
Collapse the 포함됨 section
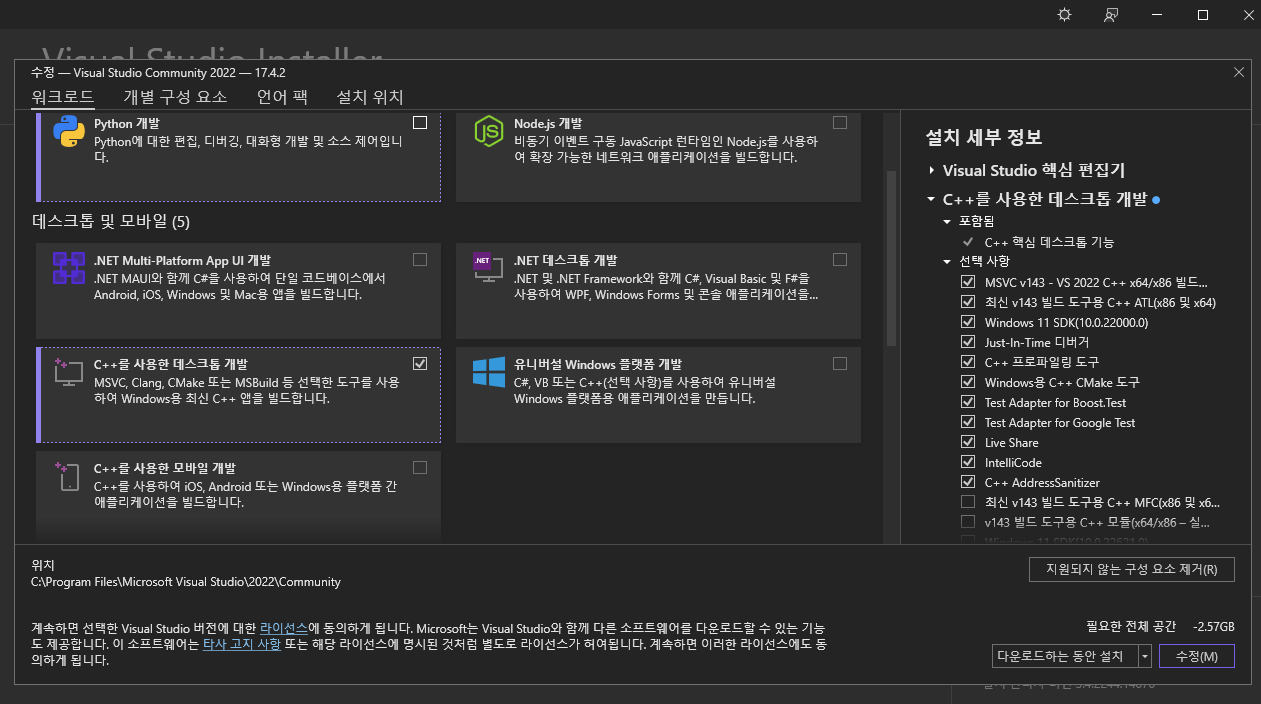[947, 221]
